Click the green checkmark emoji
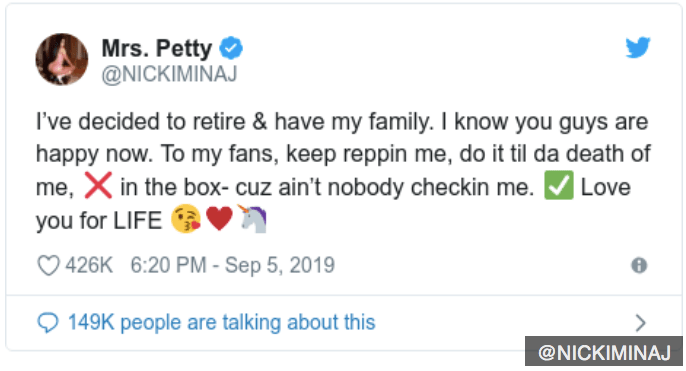This screenshot has height=371, width=686. (559, 186)
